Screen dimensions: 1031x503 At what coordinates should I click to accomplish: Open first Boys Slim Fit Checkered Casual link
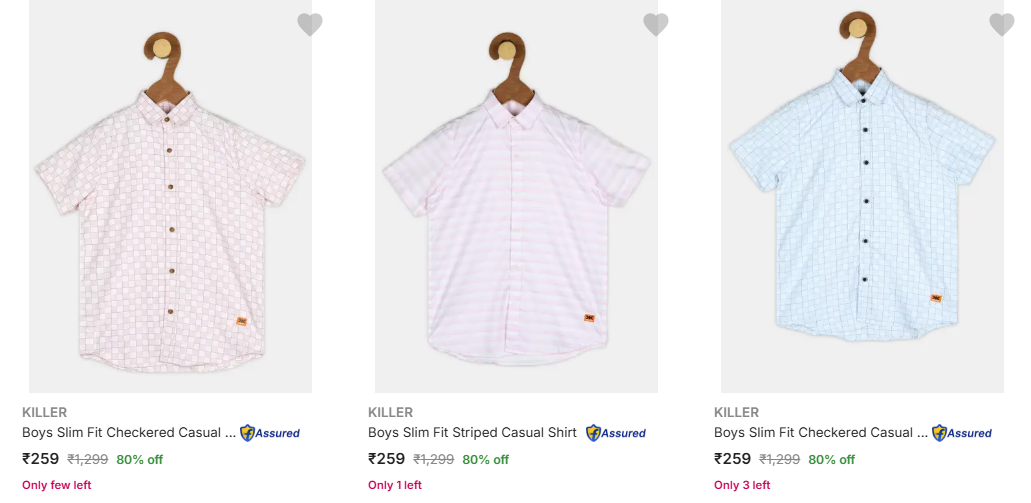click(129, 433)
